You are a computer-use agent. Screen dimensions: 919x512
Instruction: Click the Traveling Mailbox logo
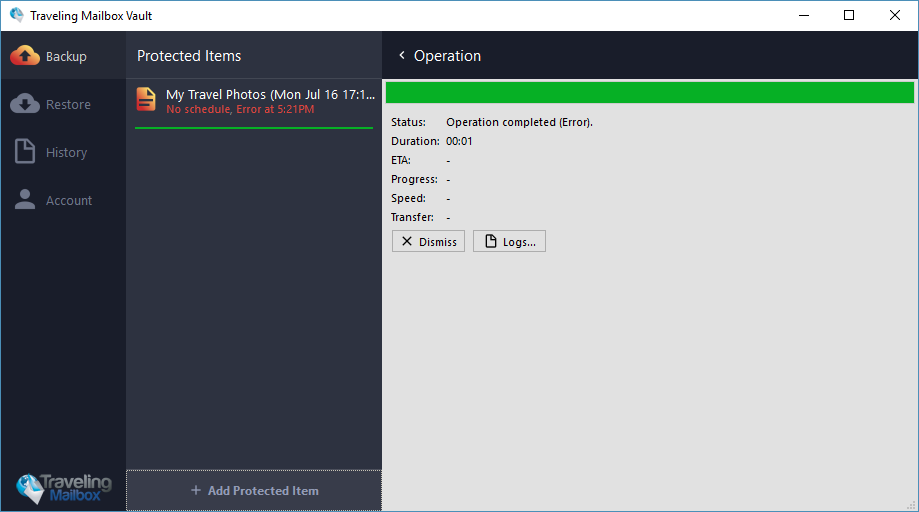point(63,487)
